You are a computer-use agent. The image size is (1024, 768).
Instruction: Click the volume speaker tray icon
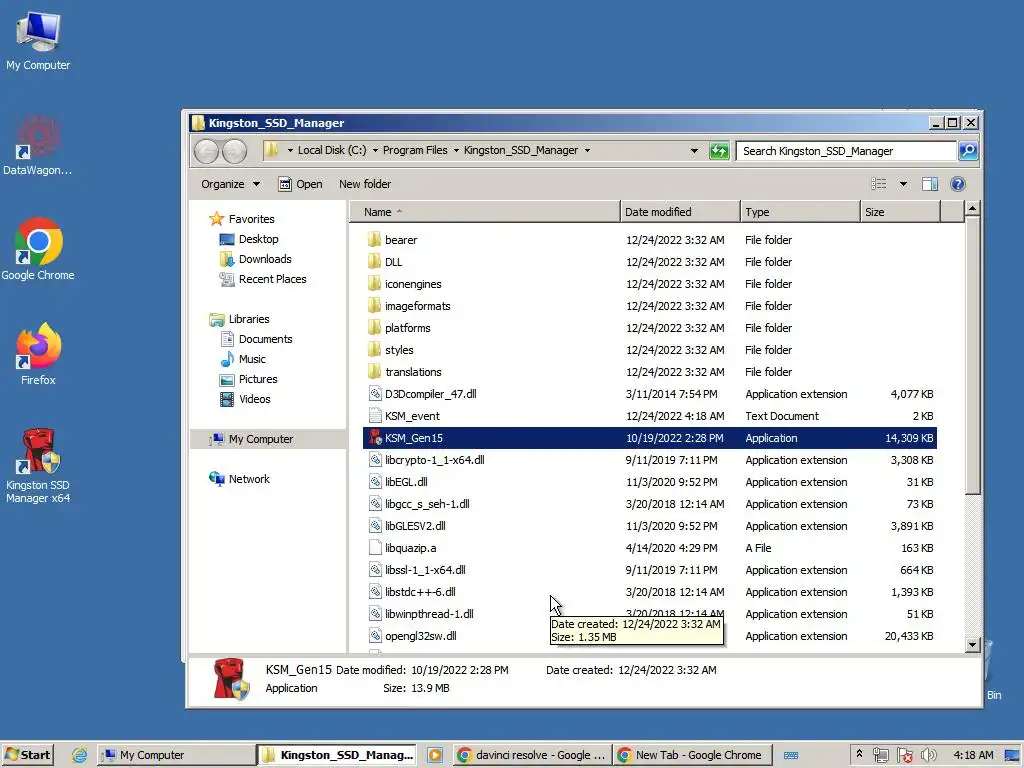(x=928, y=756)
